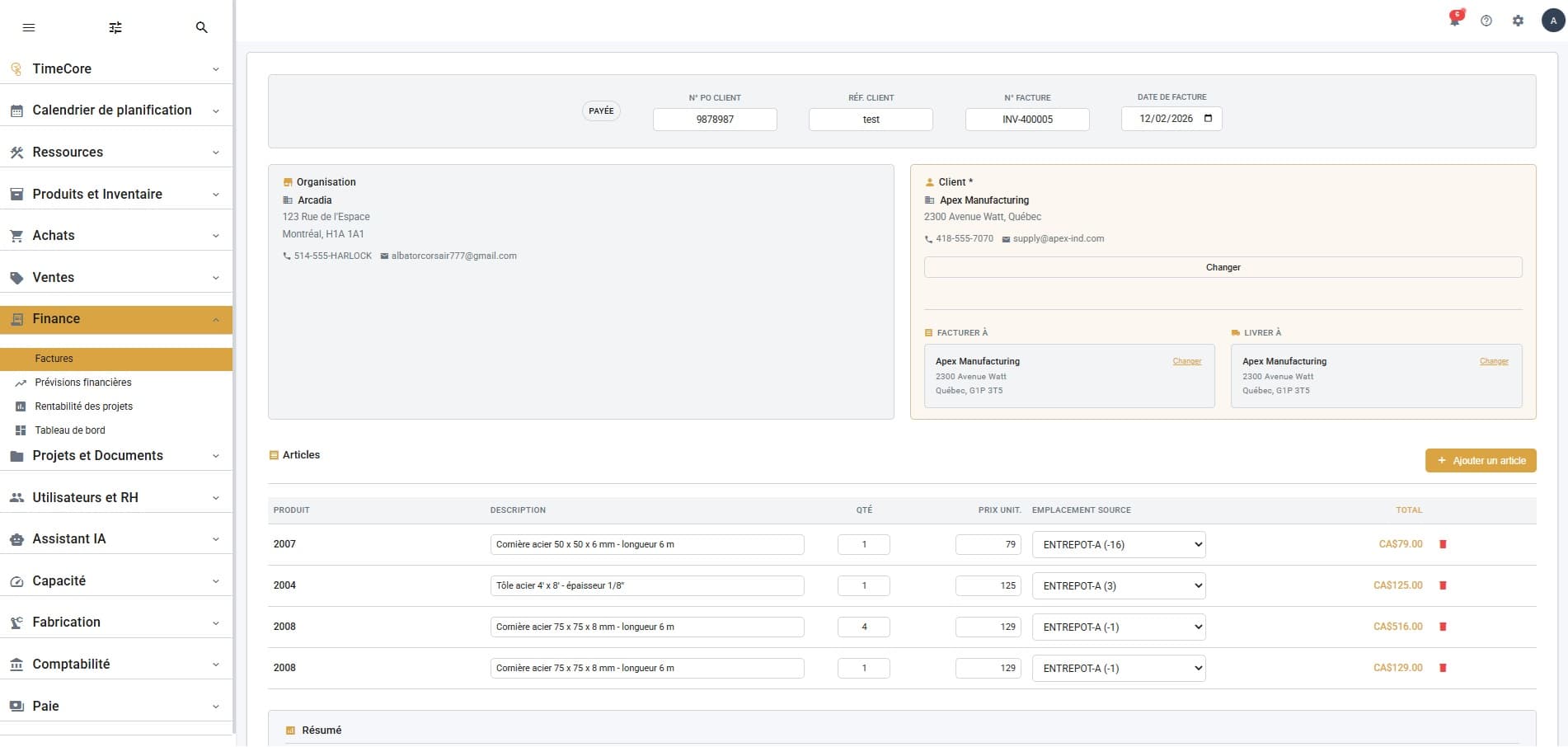Open the user avatar A menu
Viewport: 1568px width, 747px height.
(1553, 21)
